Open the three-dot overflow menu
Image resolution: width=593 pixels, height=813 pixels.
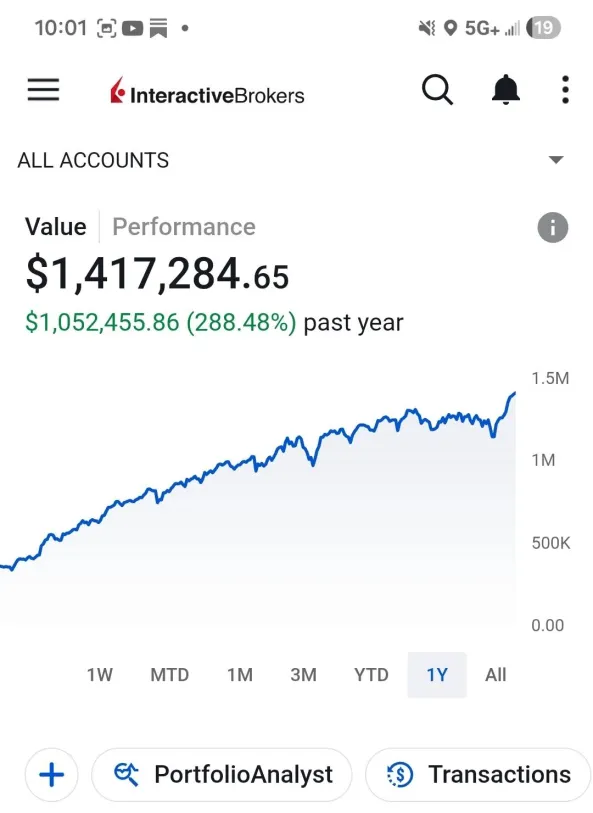(565, 90)
